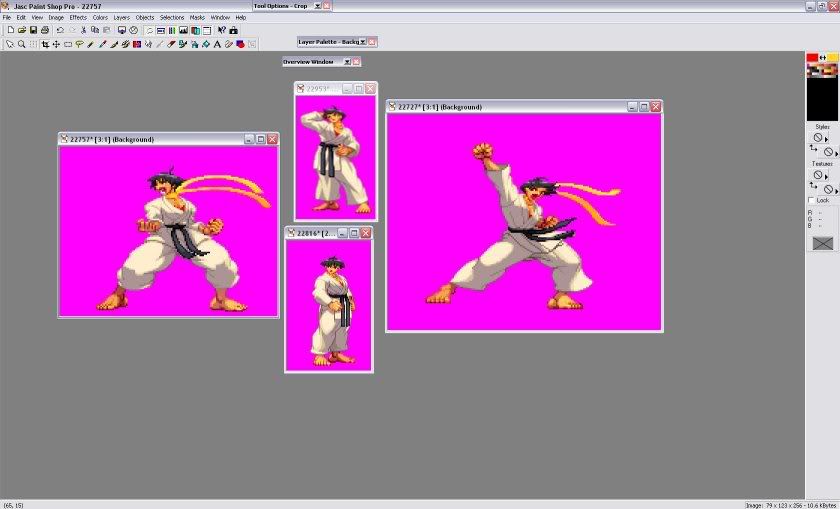Click the Copy icon

95,30
